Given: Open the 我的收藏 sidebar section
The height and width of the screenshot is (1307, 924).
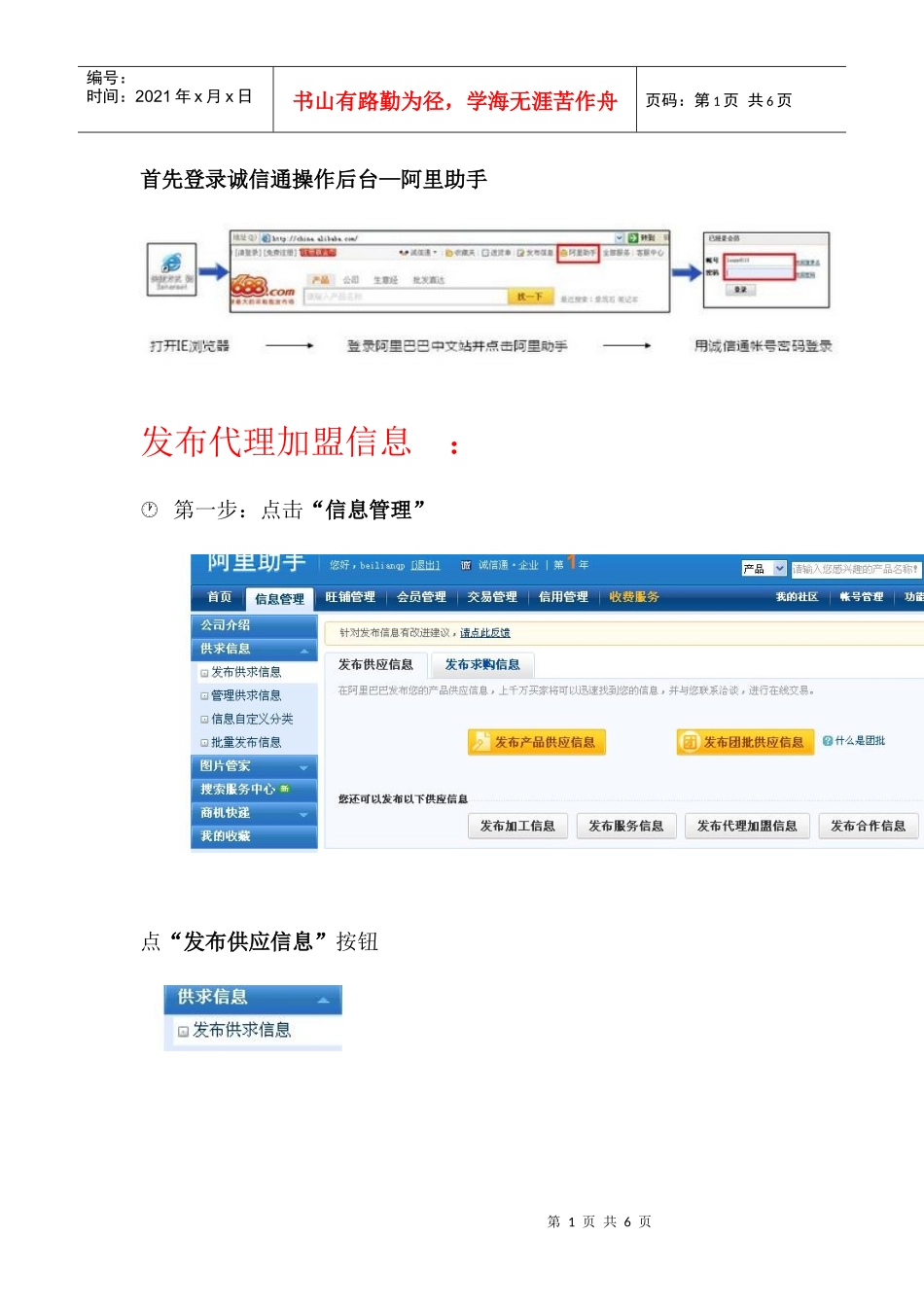Looking at the screenshot, I should [x=254, y=836].
